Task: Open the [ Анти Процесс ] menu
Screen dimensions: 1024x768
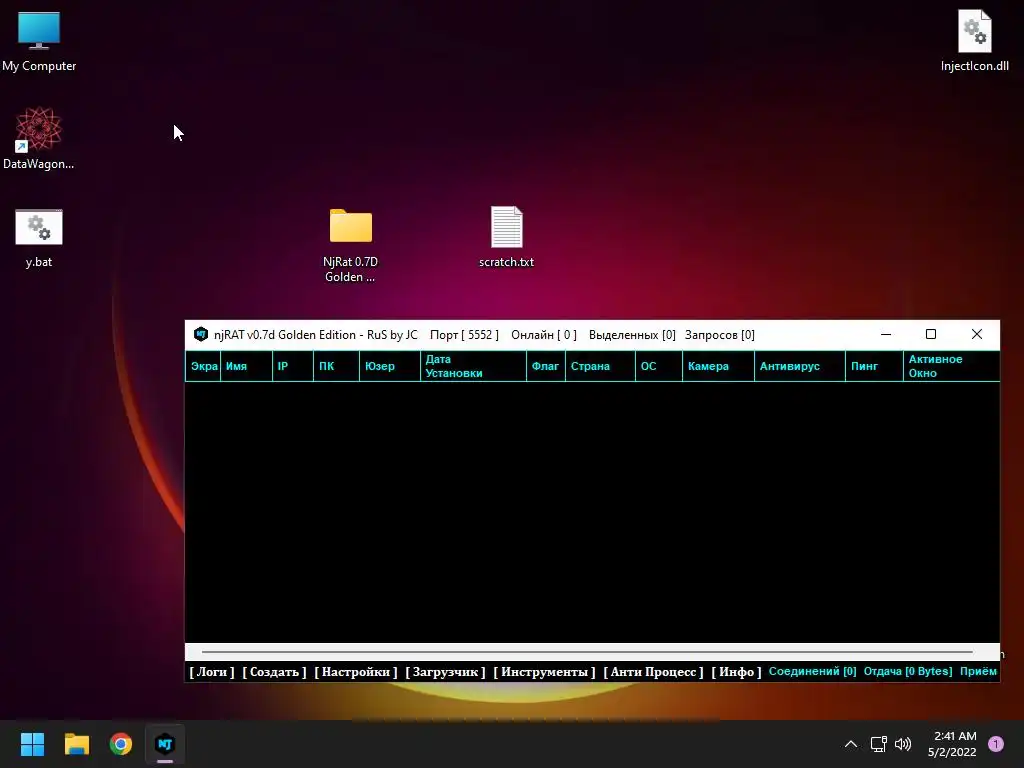Action: (x=654, y=671)
